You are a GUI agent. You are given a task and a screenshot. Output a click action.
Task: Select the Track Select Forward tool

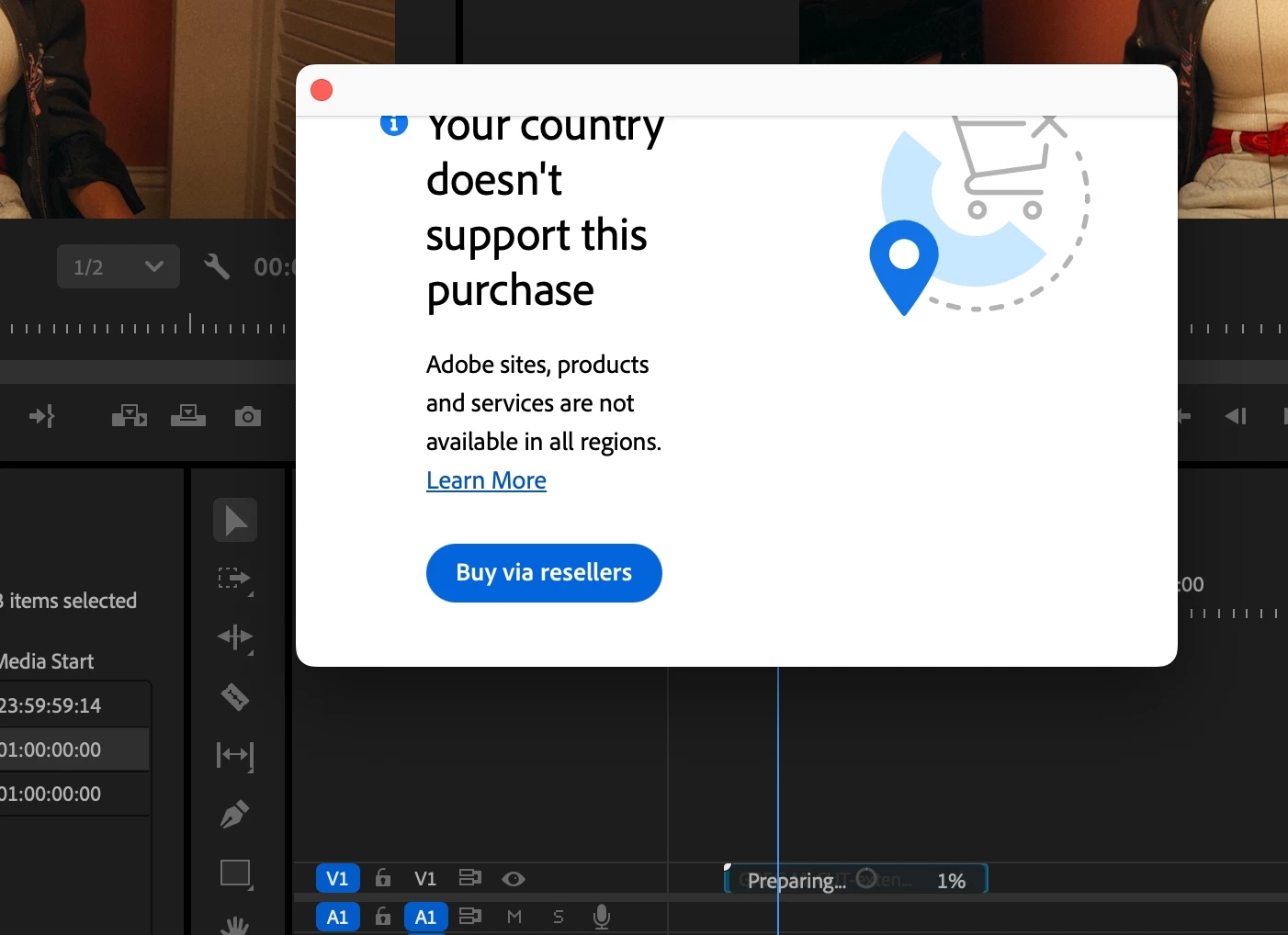[x=235, y=579]
